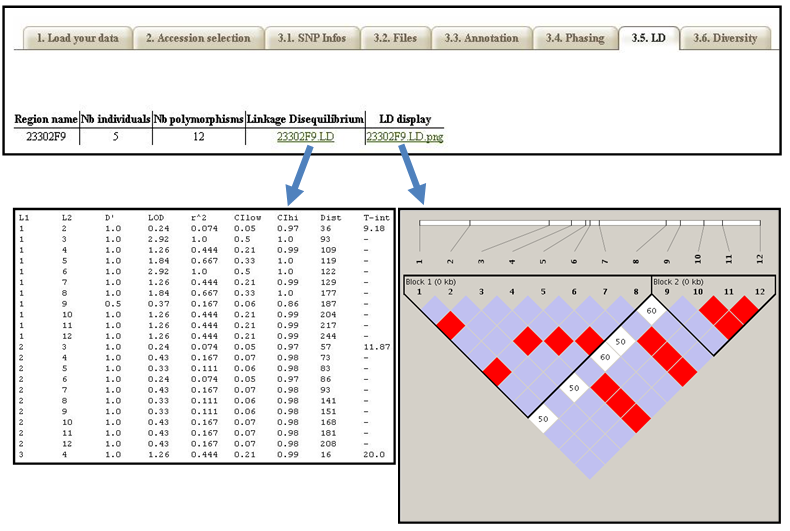Open the 23302F9.LD.png image link
The image size is (790, 531).
[x=405, y=137]
